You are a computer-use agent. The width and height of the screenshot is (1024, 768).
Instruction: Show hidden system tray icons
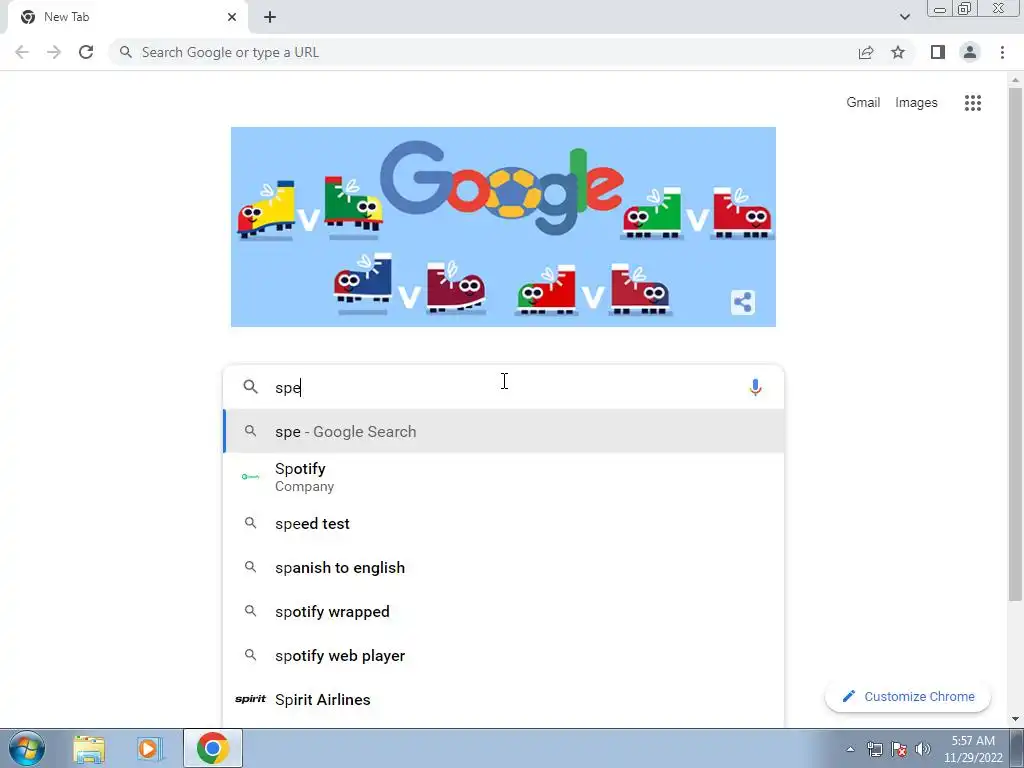pos(850,749)
